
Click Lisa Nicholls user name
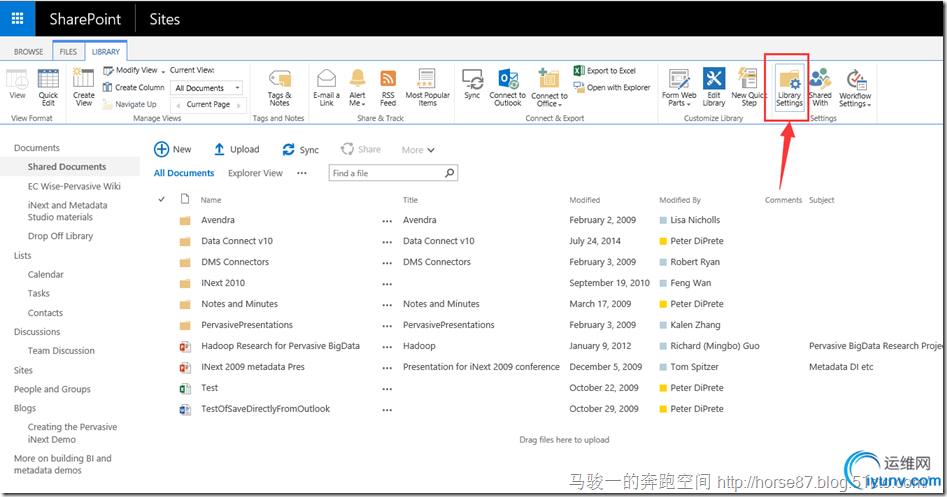coord(695,220)
